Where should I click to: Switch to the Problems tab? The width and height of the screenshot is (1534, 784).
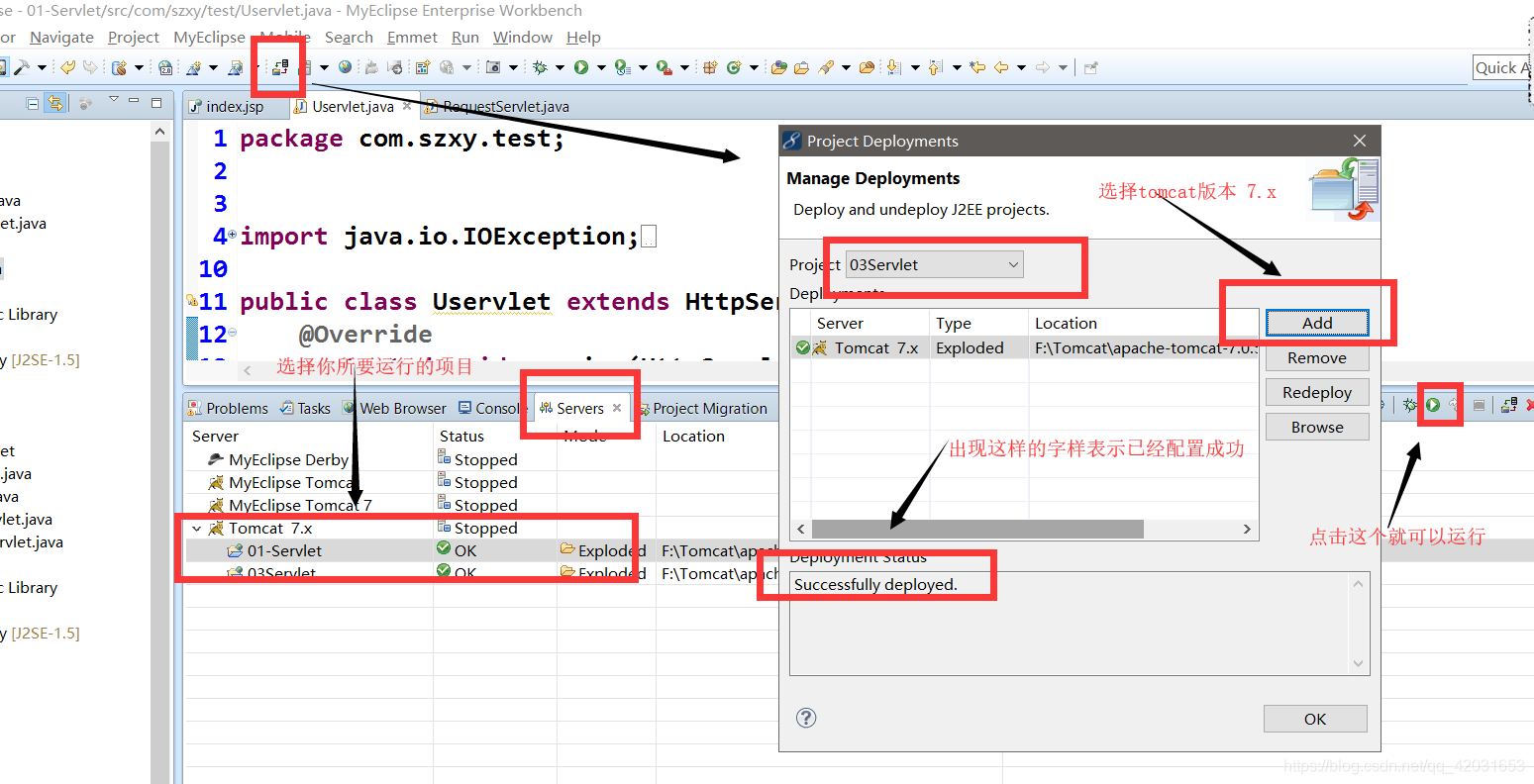pos(228,408)
